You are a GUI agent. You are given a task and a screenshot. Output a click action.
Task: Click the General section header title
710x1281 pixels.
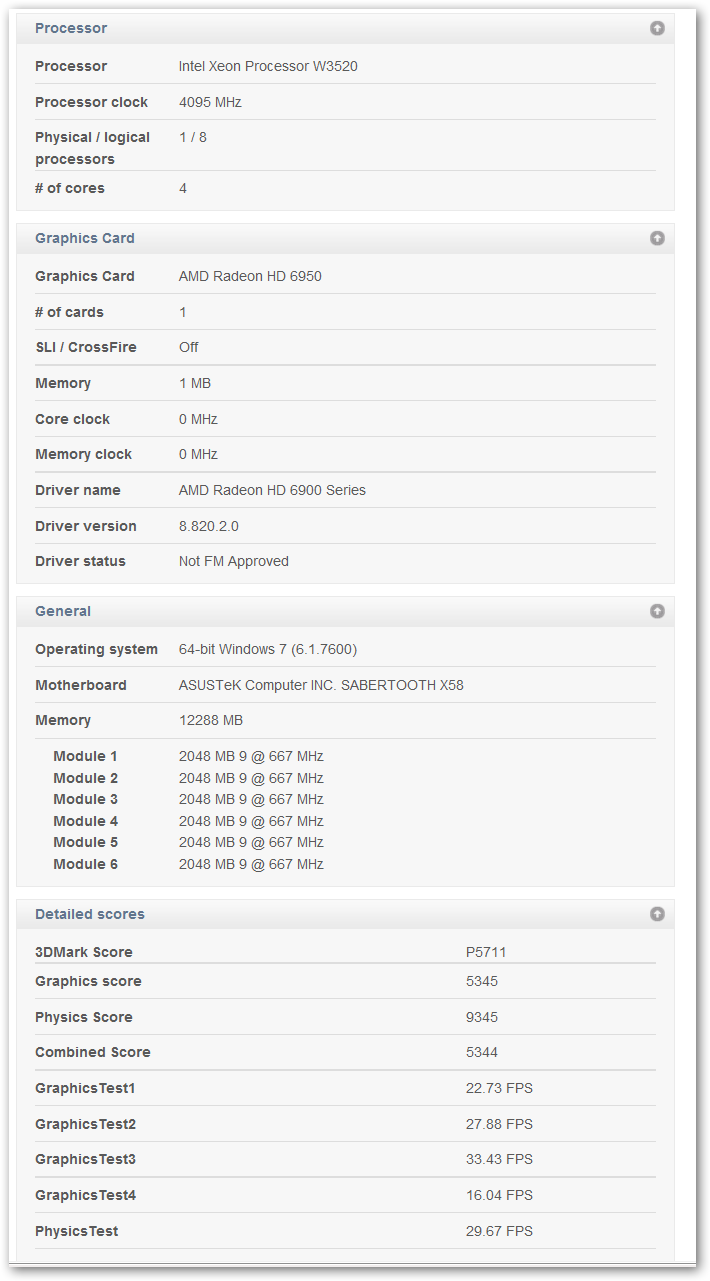(63, 611)
